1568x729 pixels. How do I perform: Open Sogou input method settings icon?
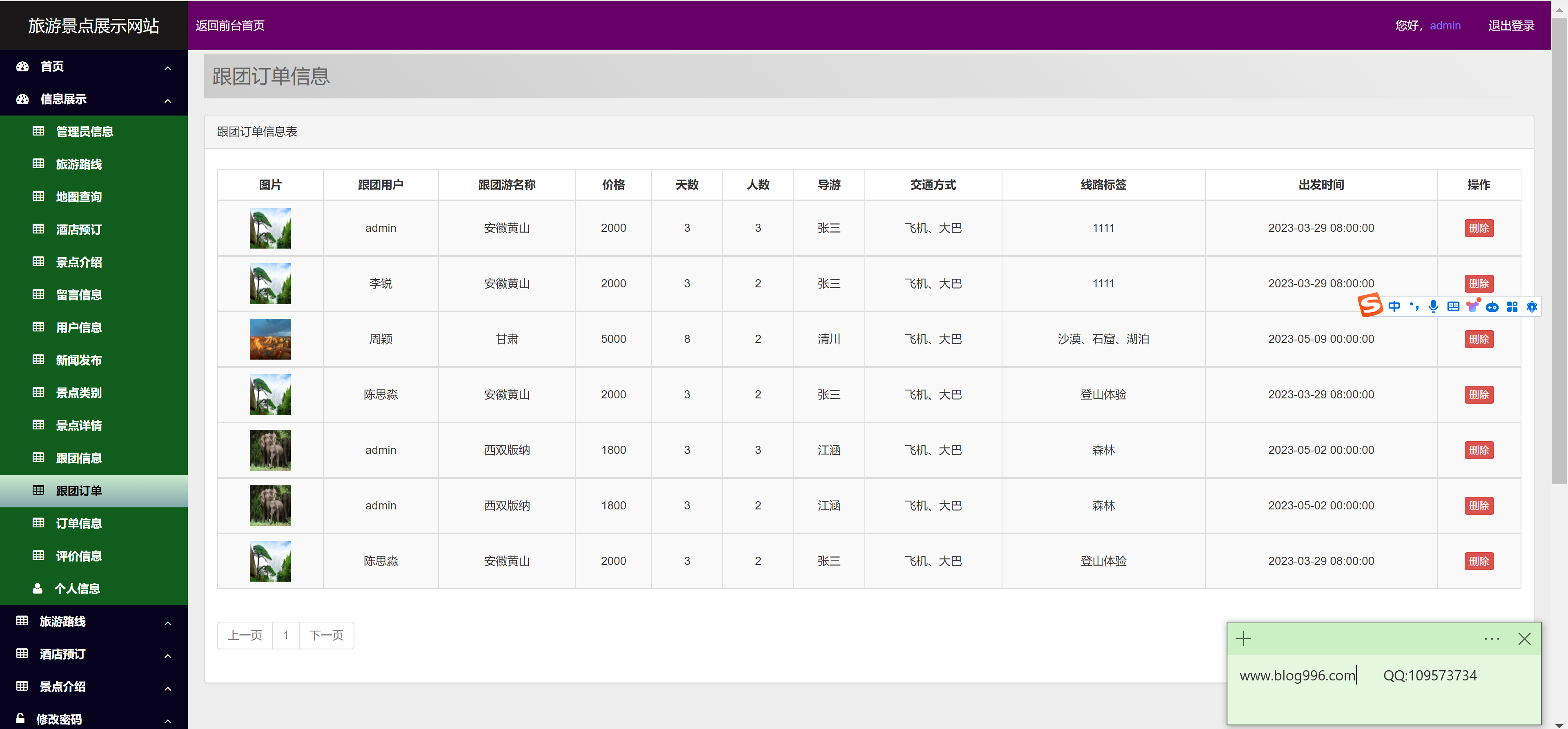pyautogui.click(x=1532, y=306)
